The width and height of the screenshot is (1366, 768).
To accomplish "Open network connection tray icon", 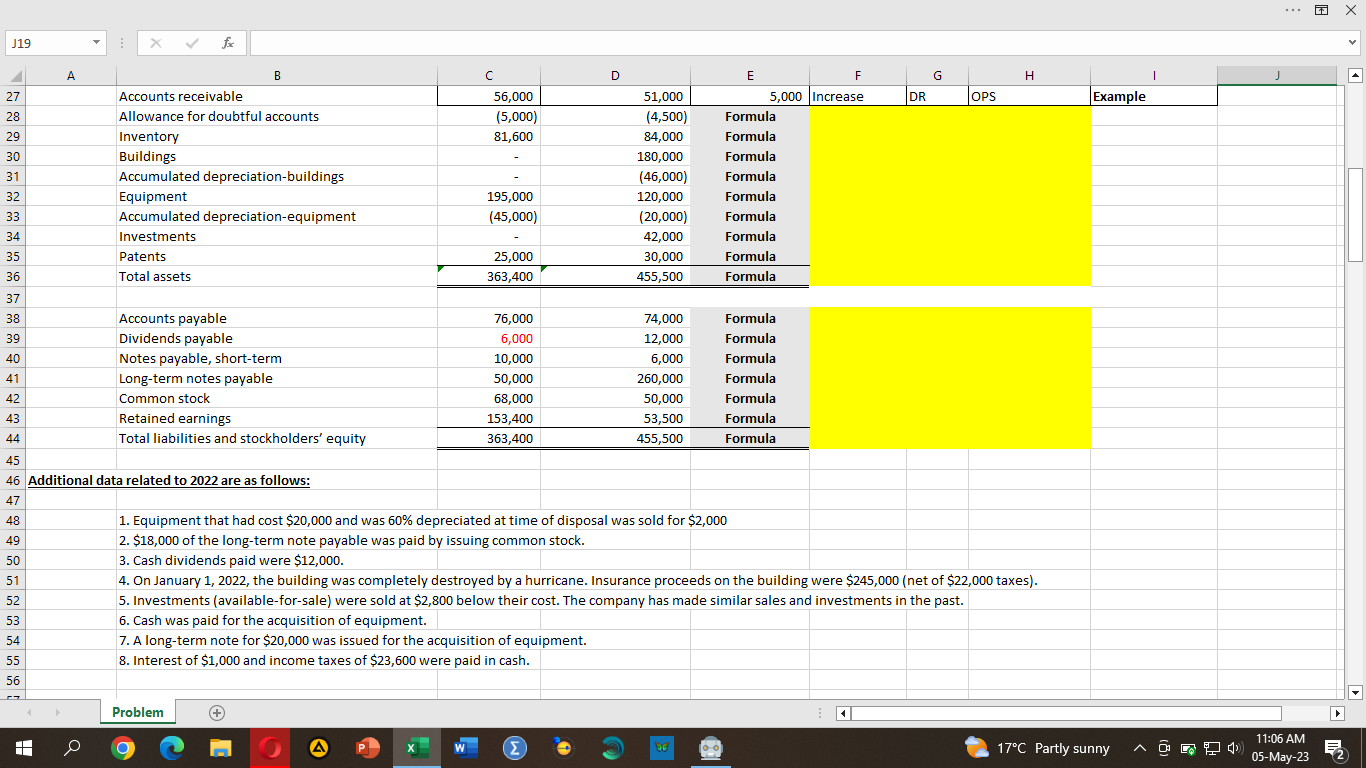I will coord(1212,748).
